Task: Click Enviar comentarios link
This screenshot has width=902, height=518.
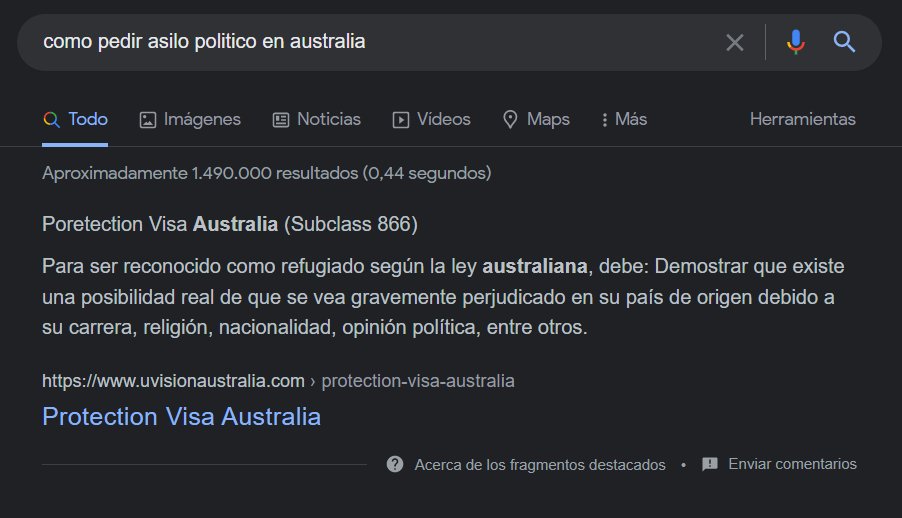Action: pos(792,464)
